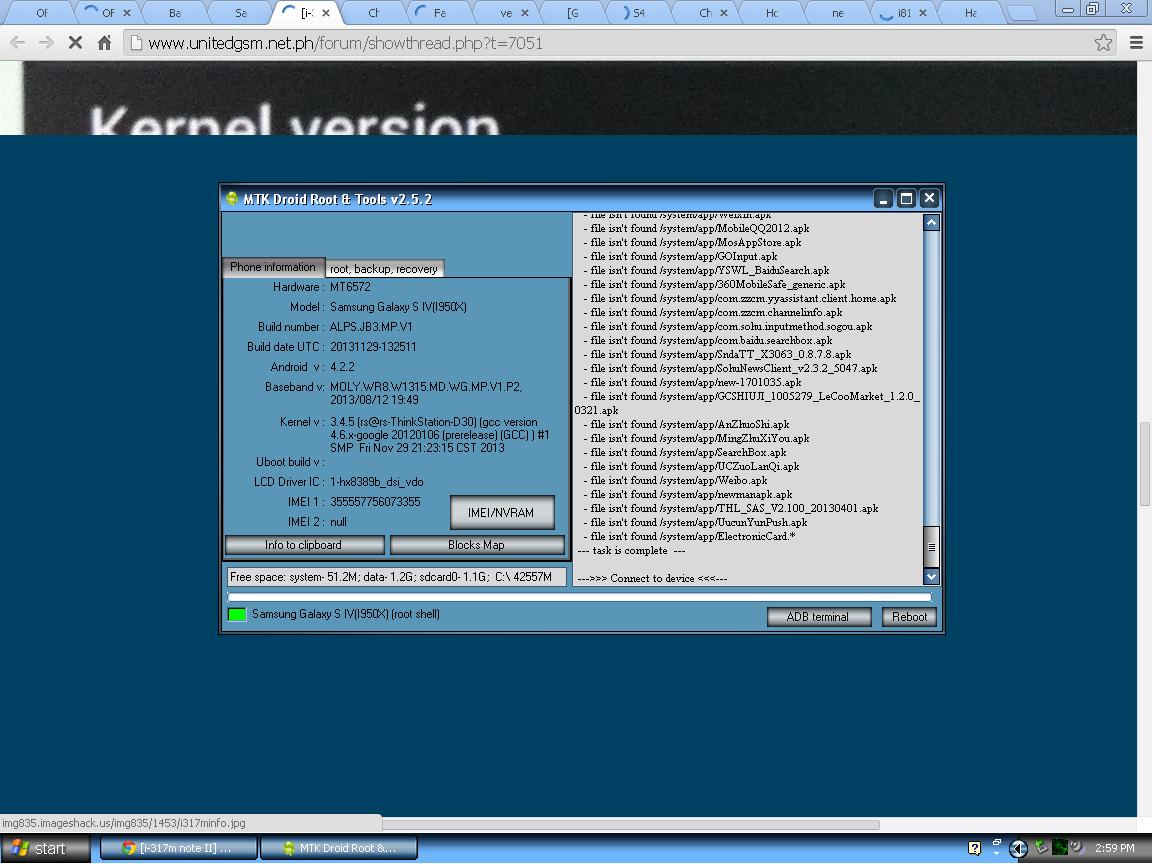Click the '--->>> Connect to device <<<---' log line
The image size is (1152, 864).
652,578
